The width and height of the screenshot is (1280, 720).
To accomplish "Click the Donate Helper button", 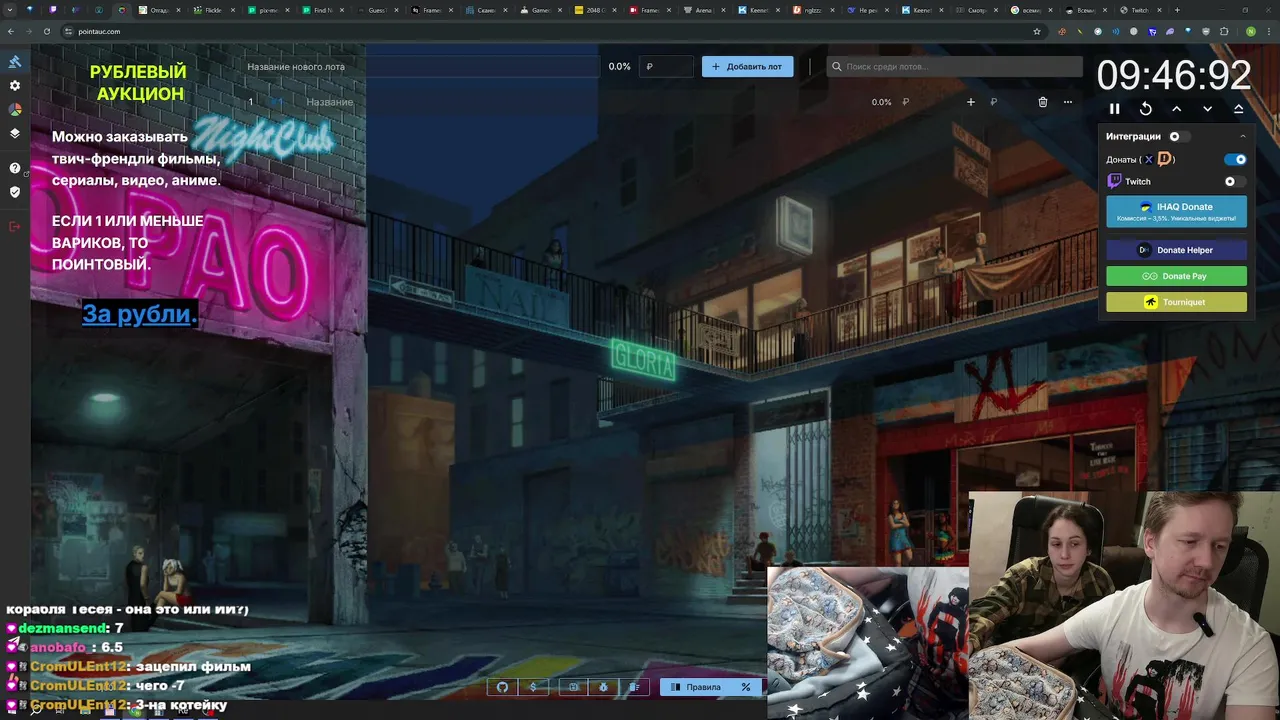I will click(1176, 250).
